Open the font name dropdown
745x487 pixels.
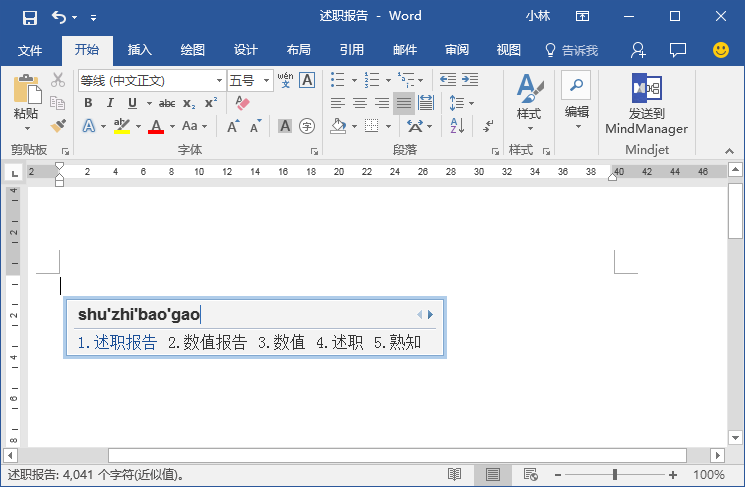pyautogui.click(x=219, y=80)
